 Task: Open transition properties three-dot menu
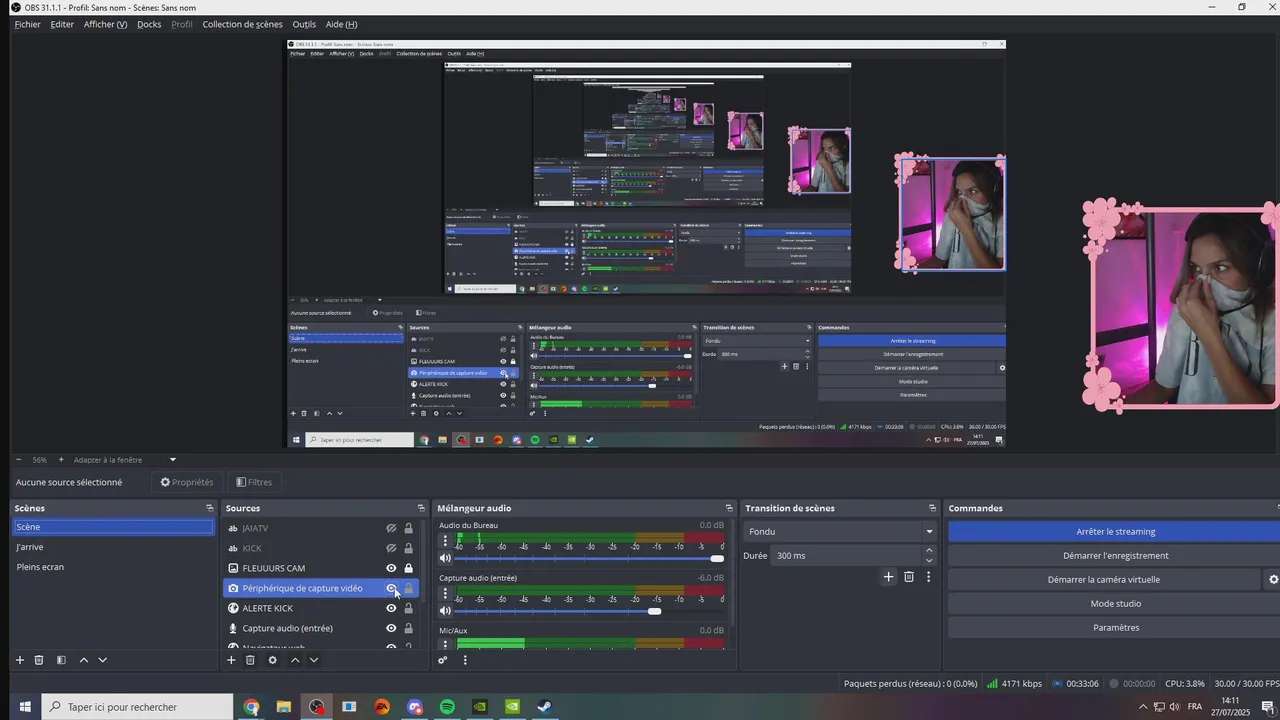[x=928, y=577]
